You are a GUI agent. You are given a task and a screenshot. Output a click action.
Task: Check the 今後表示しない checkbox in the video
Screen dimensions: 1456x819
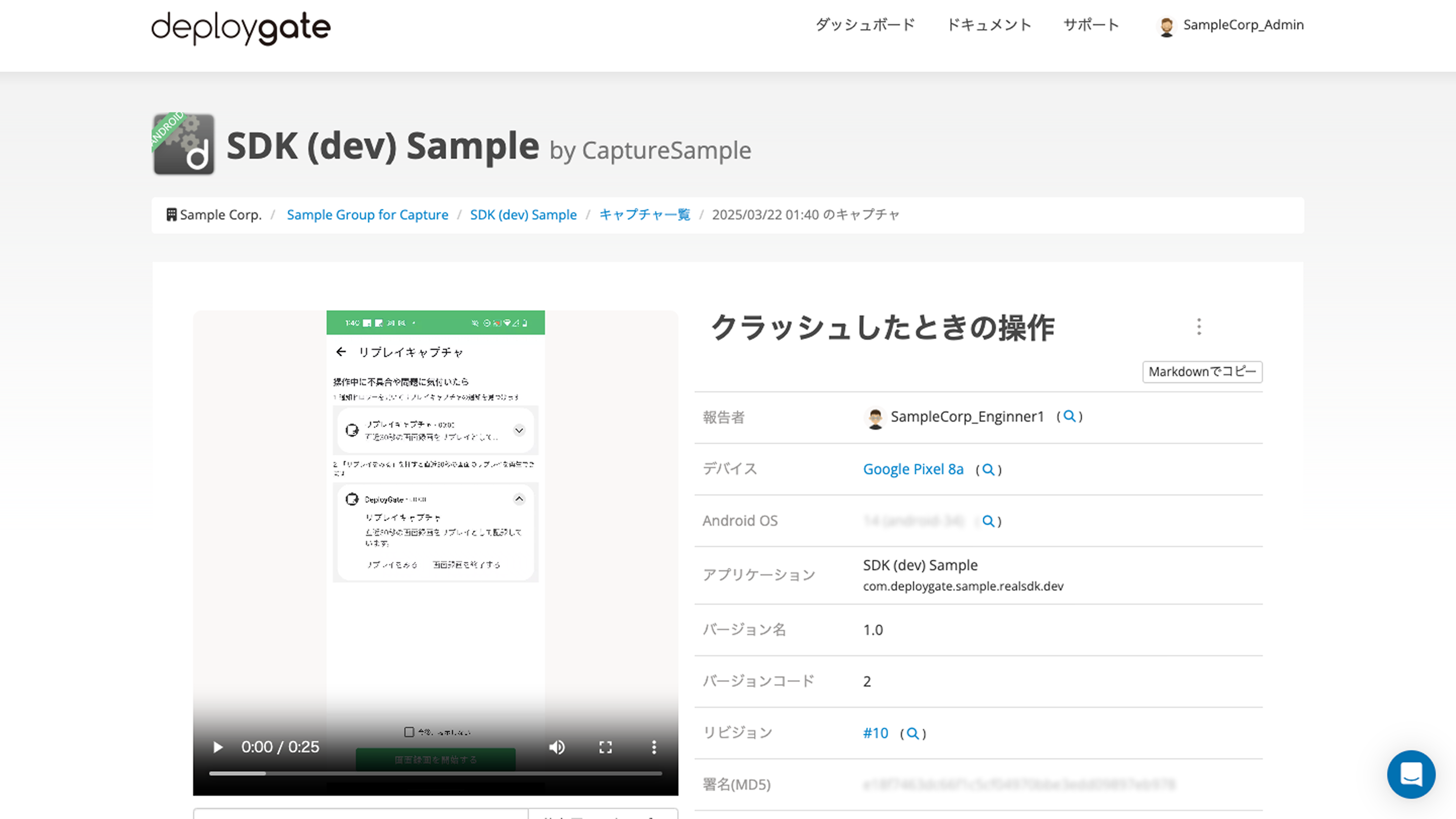click(408, 732)
